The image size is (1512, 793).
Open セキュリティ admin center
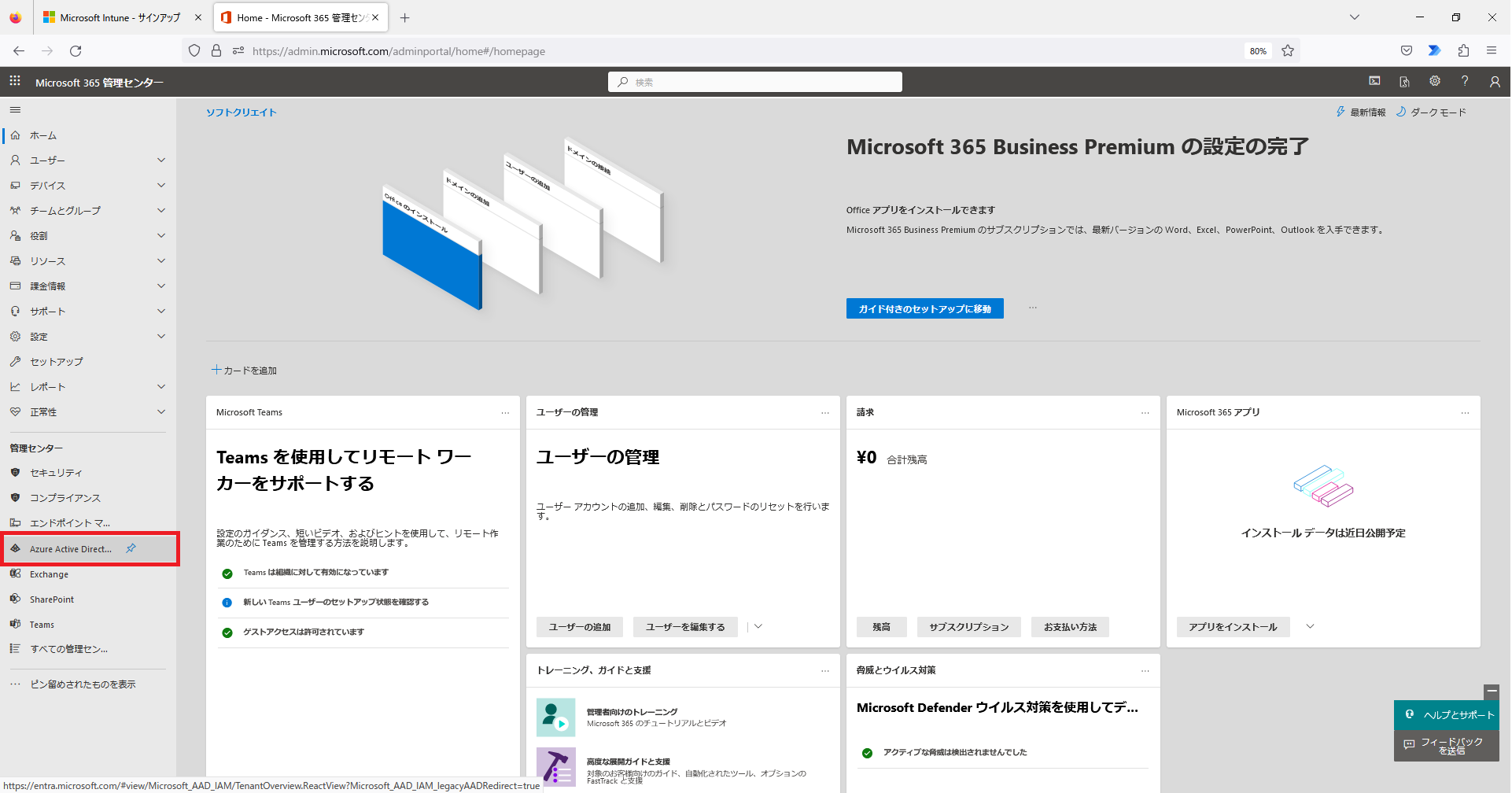coord(88,473)
